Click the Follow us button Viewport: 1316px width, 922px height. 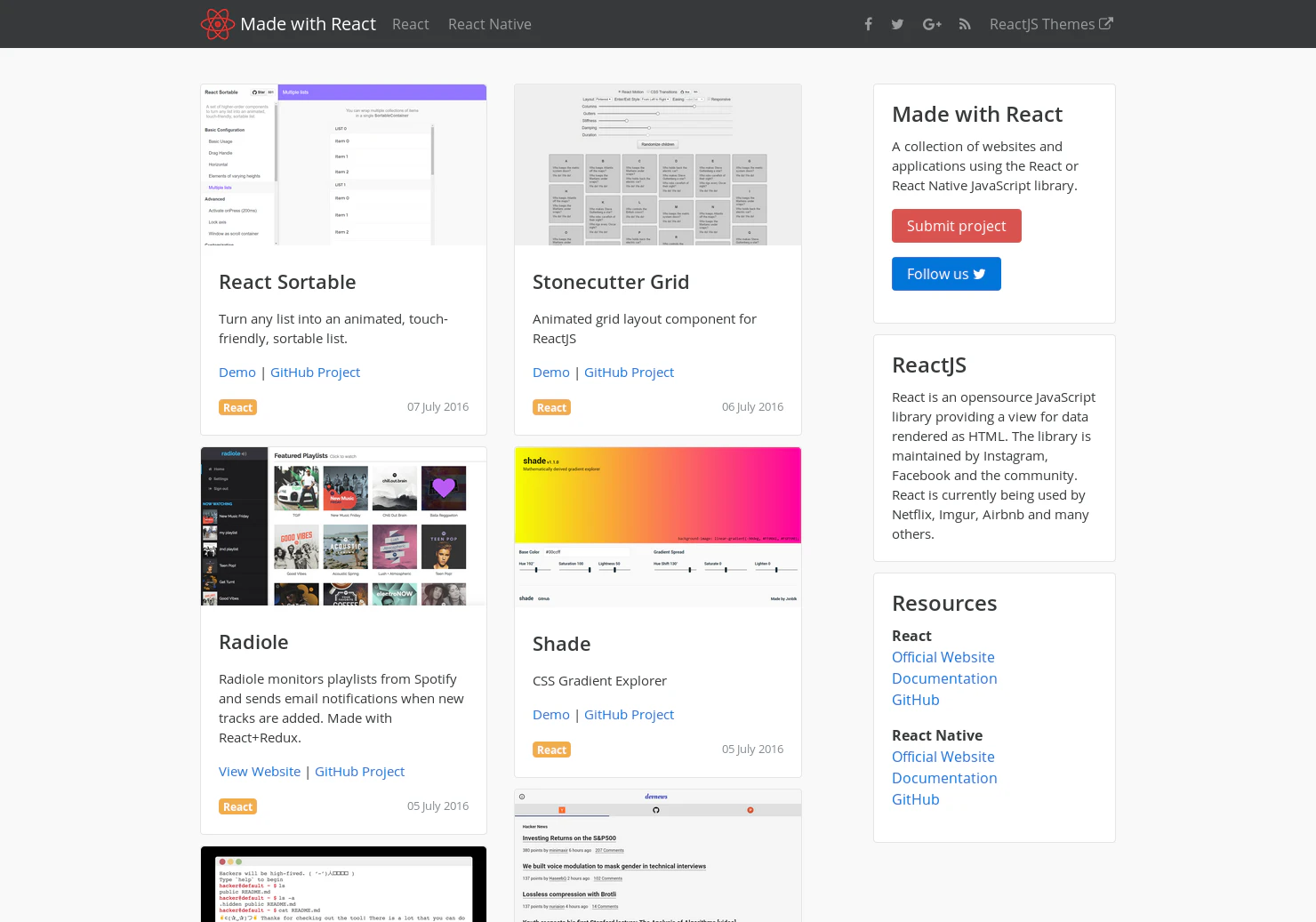click(x=946, y=274)
